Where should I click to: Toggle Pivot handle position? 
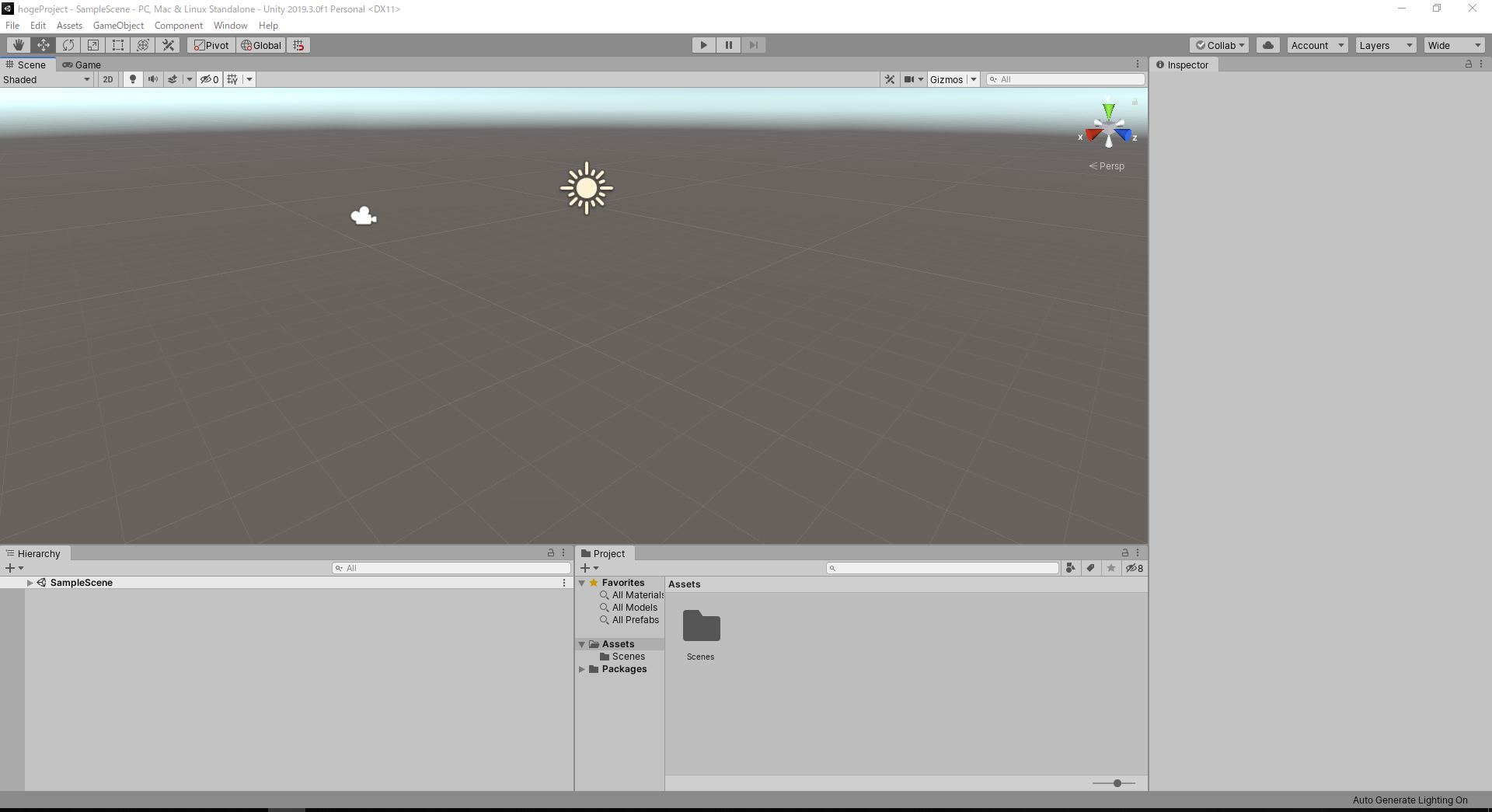(x=211, y=45)
